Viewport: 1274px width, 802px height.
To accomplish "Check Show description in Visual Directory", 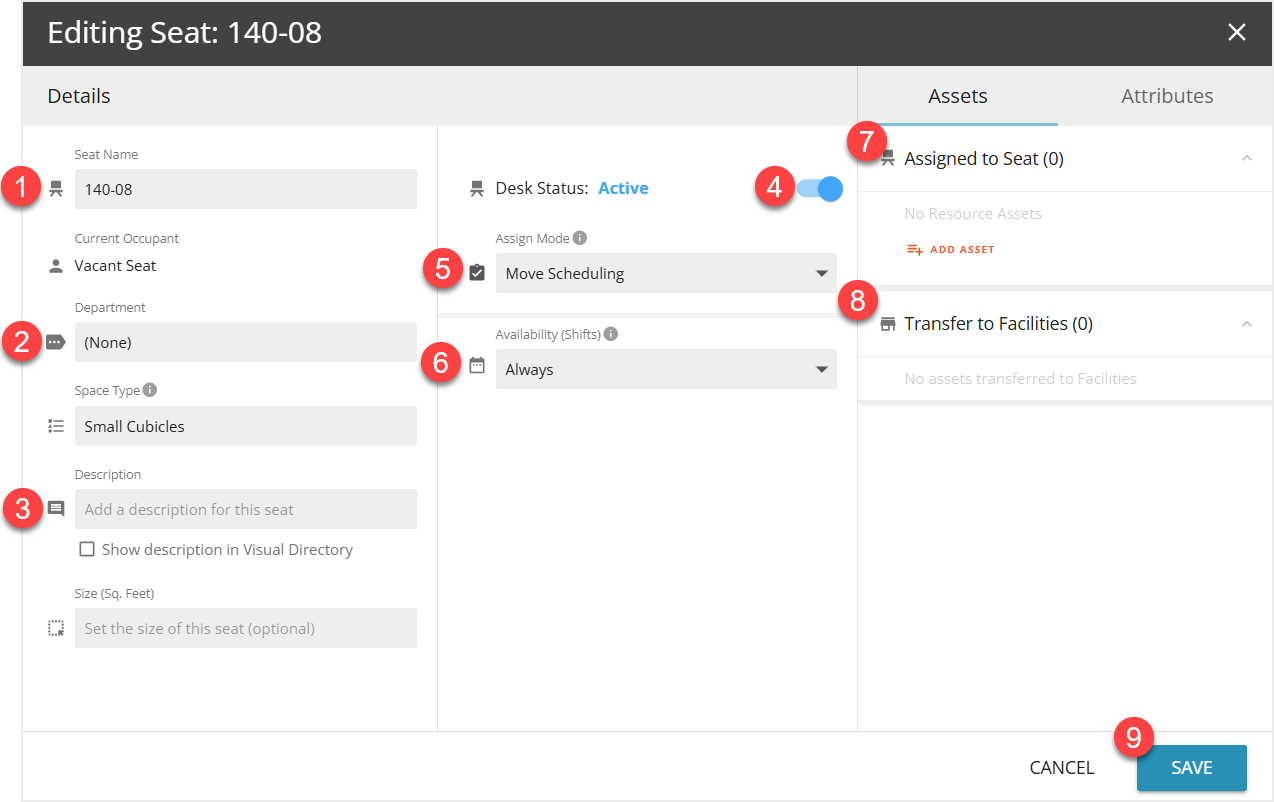I will tap(87, 549).
